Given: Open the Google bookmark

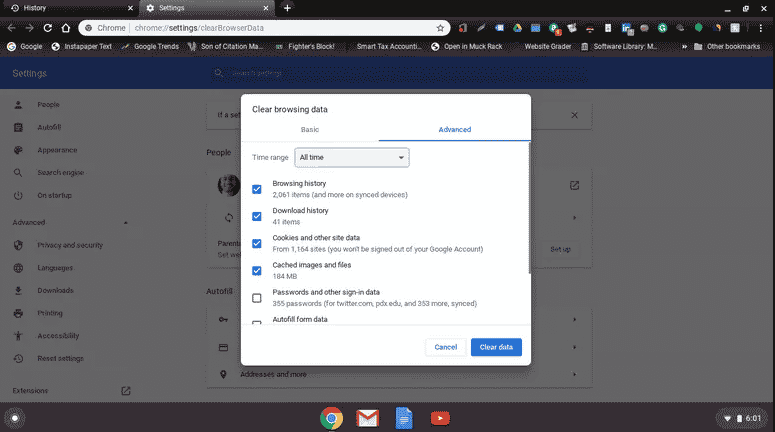Looking at the screenshot, I should click(x=25, y=46).
